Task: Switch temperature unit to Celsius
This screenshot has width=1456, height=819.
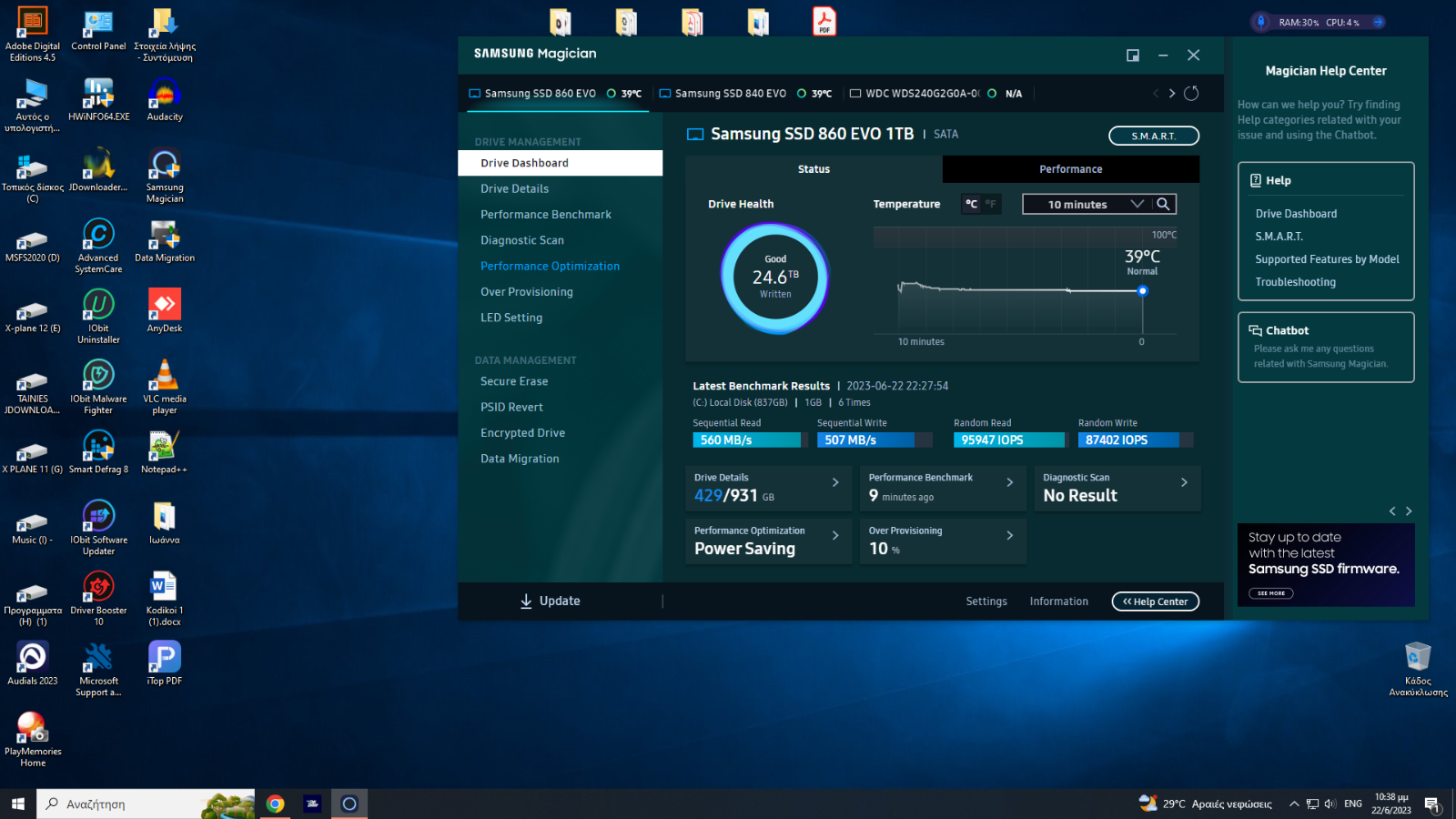Action: point(971,204)
